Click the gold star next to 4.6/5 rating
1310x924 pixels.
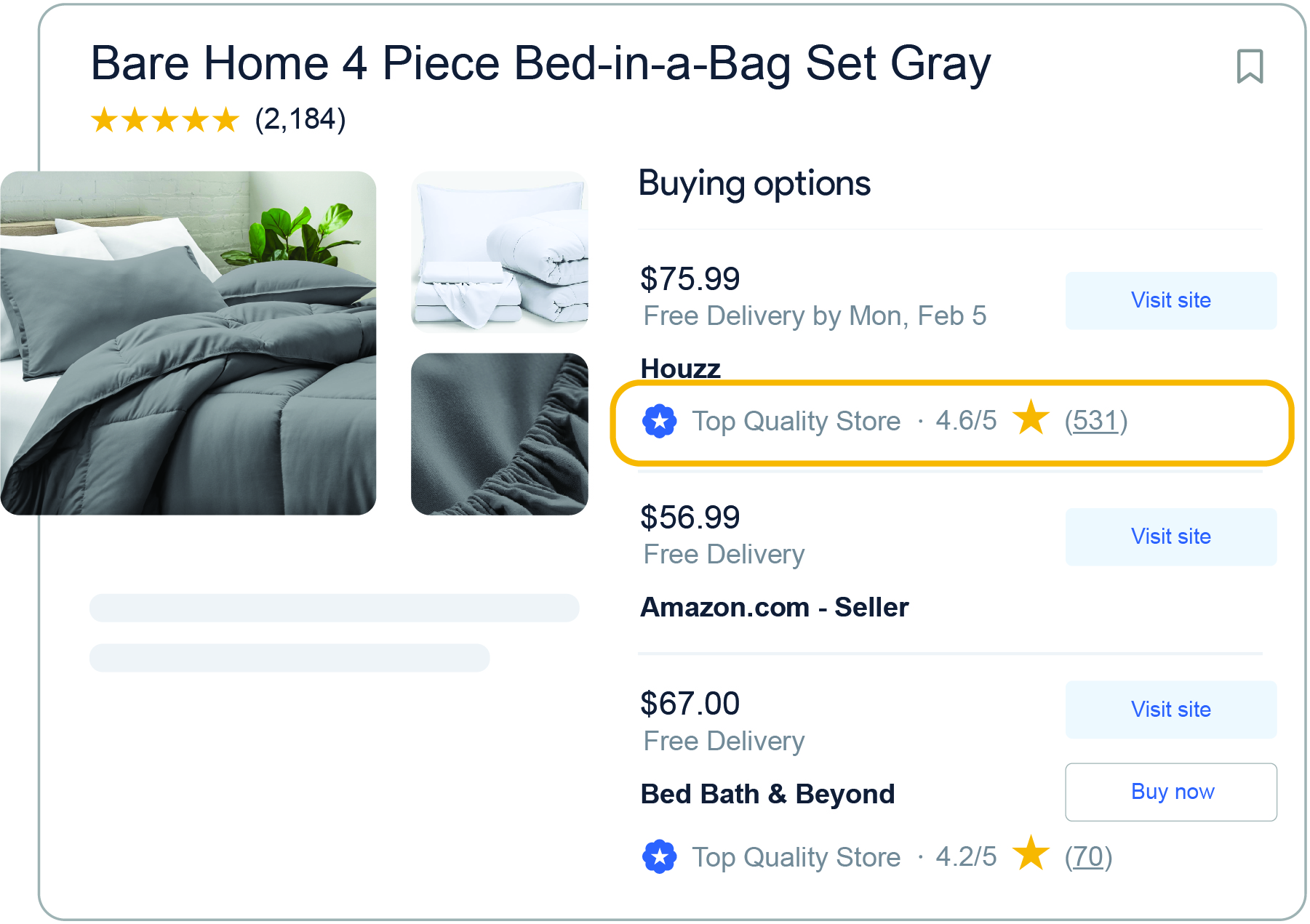1031,420
